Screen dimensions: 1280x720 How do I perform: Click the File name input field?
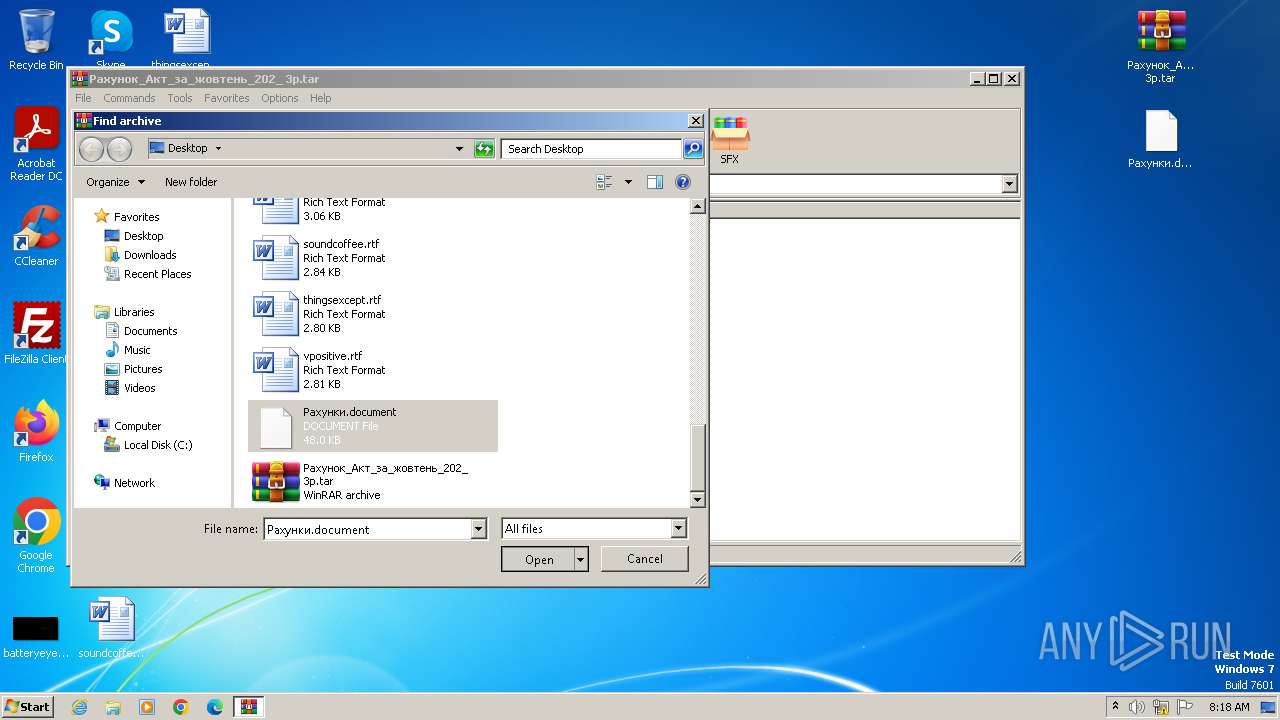click(x=367, y=530)
